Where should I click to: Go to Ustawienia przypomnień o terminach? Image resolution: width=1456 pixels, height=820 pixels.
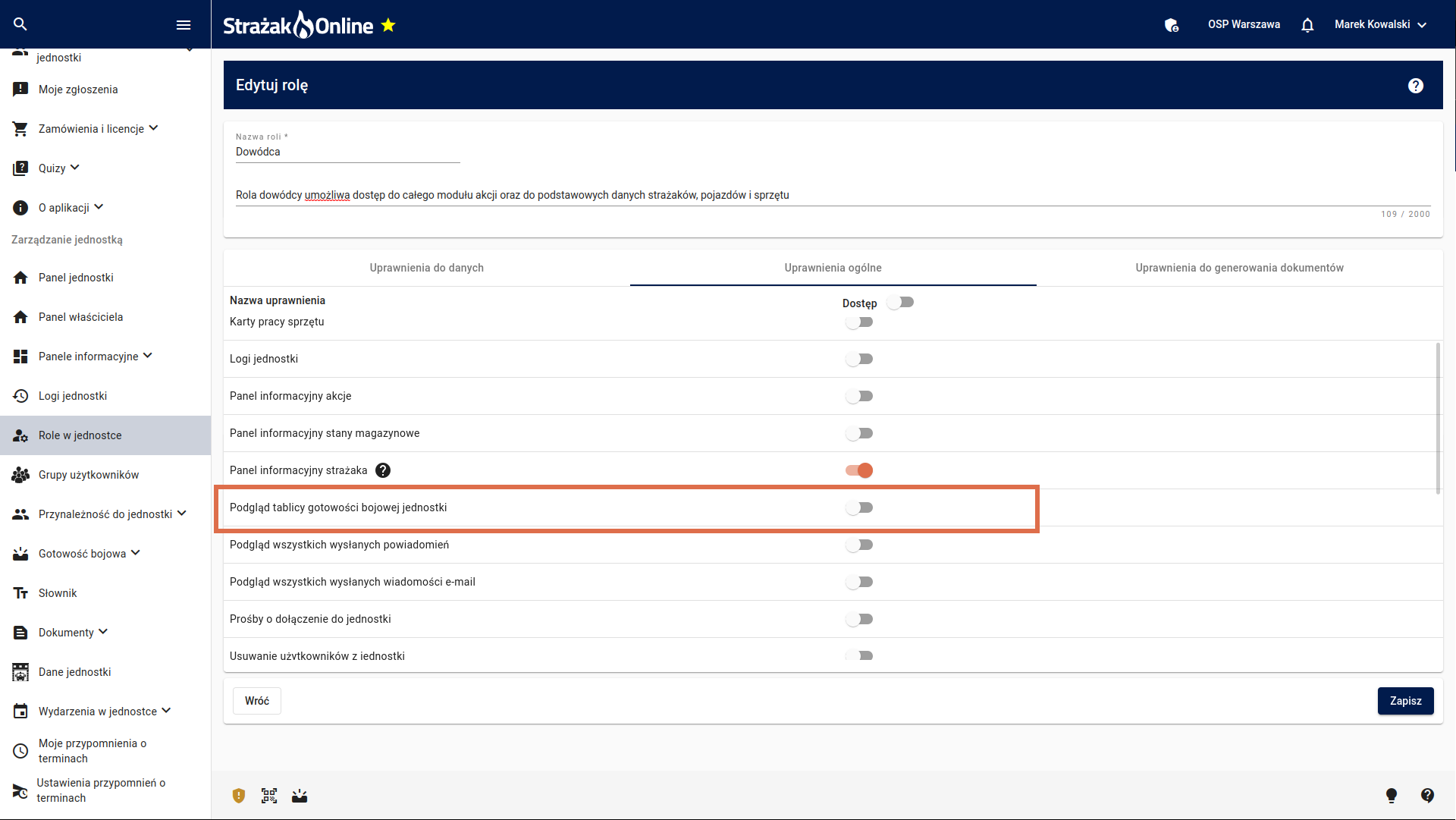point(105,790)
